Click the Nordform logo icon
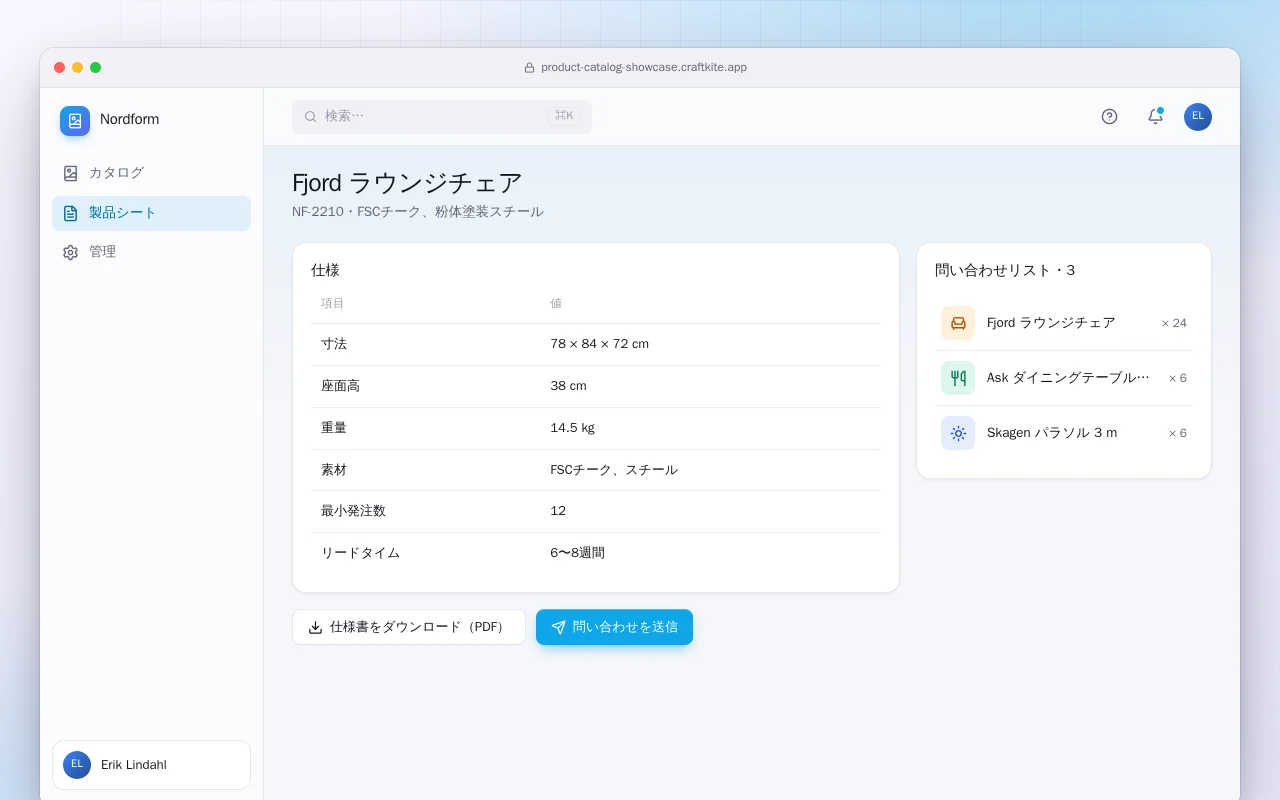The width and height of the screenshot is (1280, 800). (x=75, y=121)
